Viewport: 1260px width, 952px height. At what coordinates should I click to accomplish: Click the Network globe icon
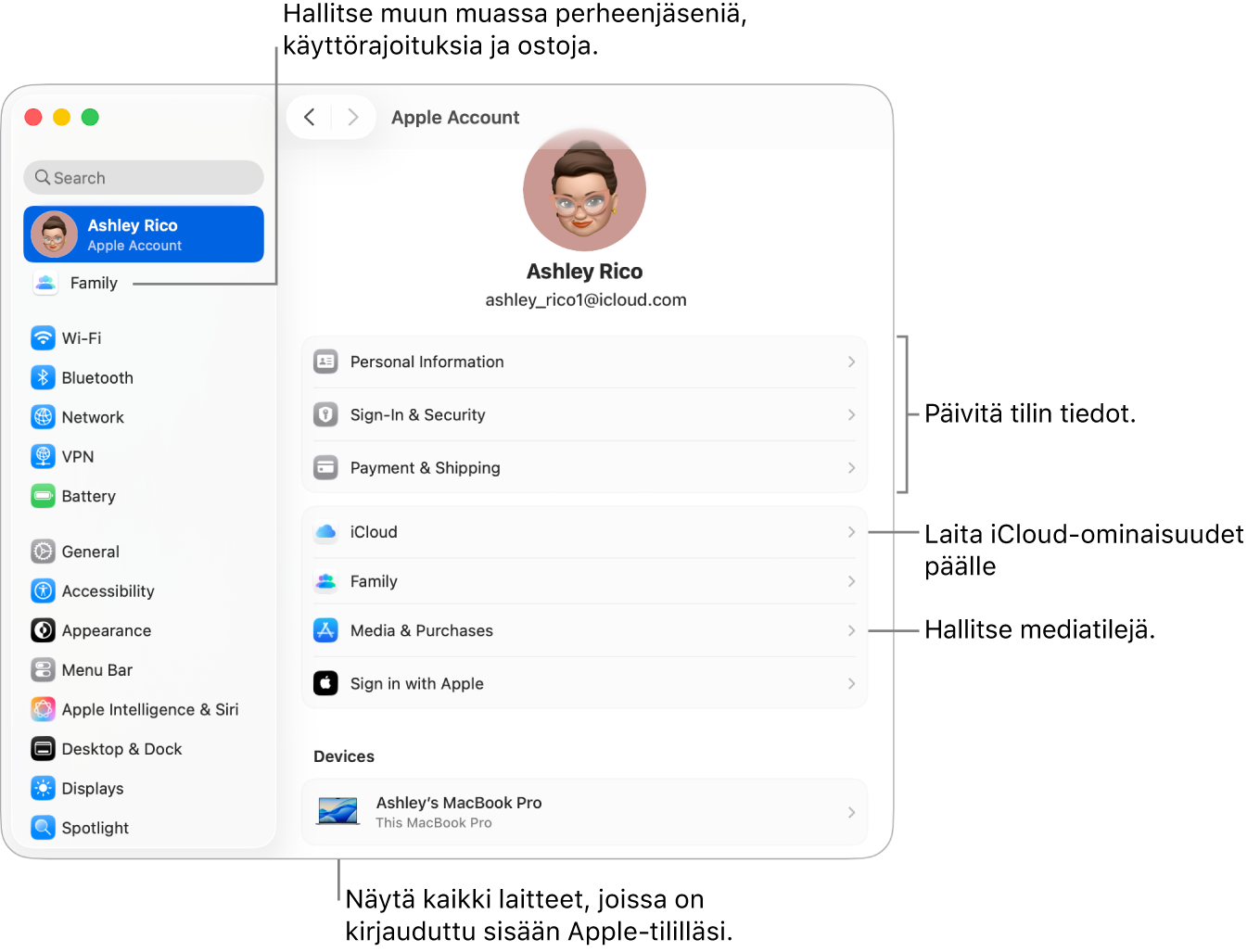pyautogui.click(x=44, y=417)
